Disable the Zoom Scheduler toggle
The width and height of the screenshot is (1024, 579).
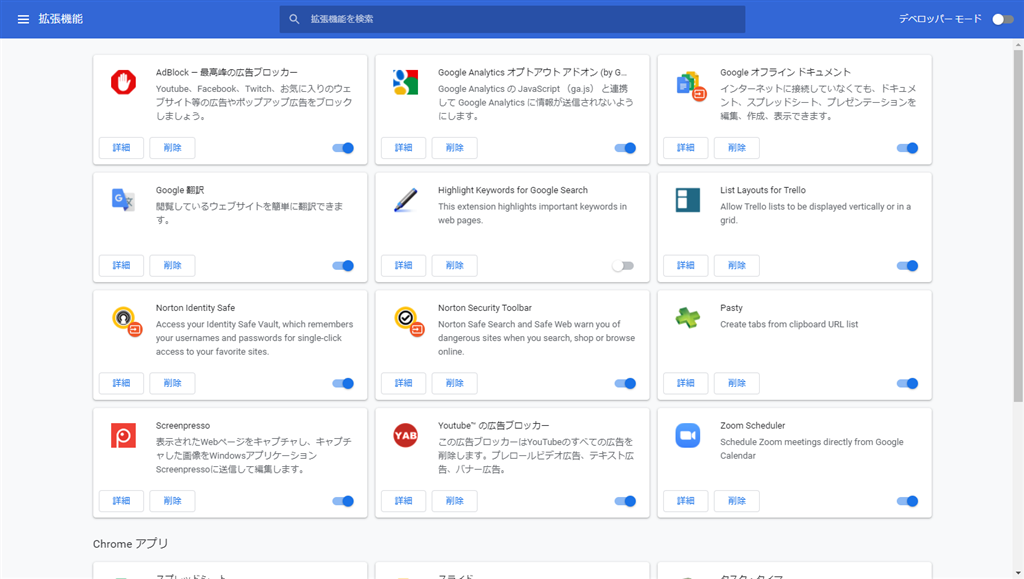tap(907, 501)
